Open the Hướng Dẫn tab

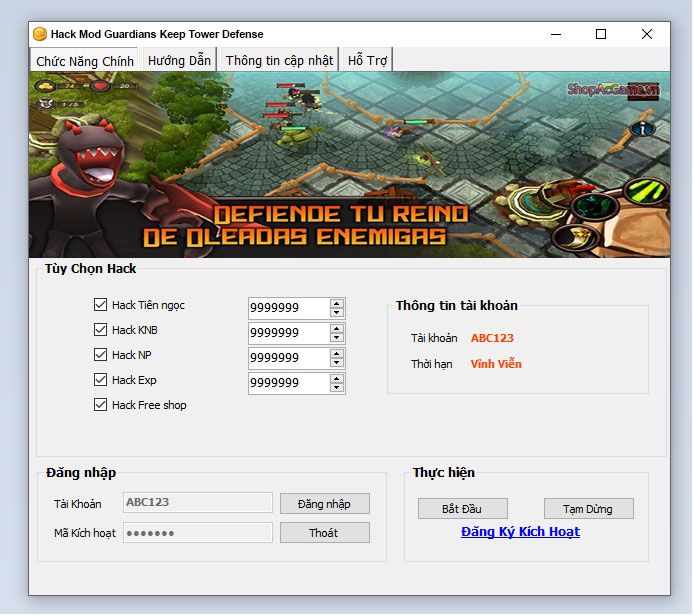[179, 60]
